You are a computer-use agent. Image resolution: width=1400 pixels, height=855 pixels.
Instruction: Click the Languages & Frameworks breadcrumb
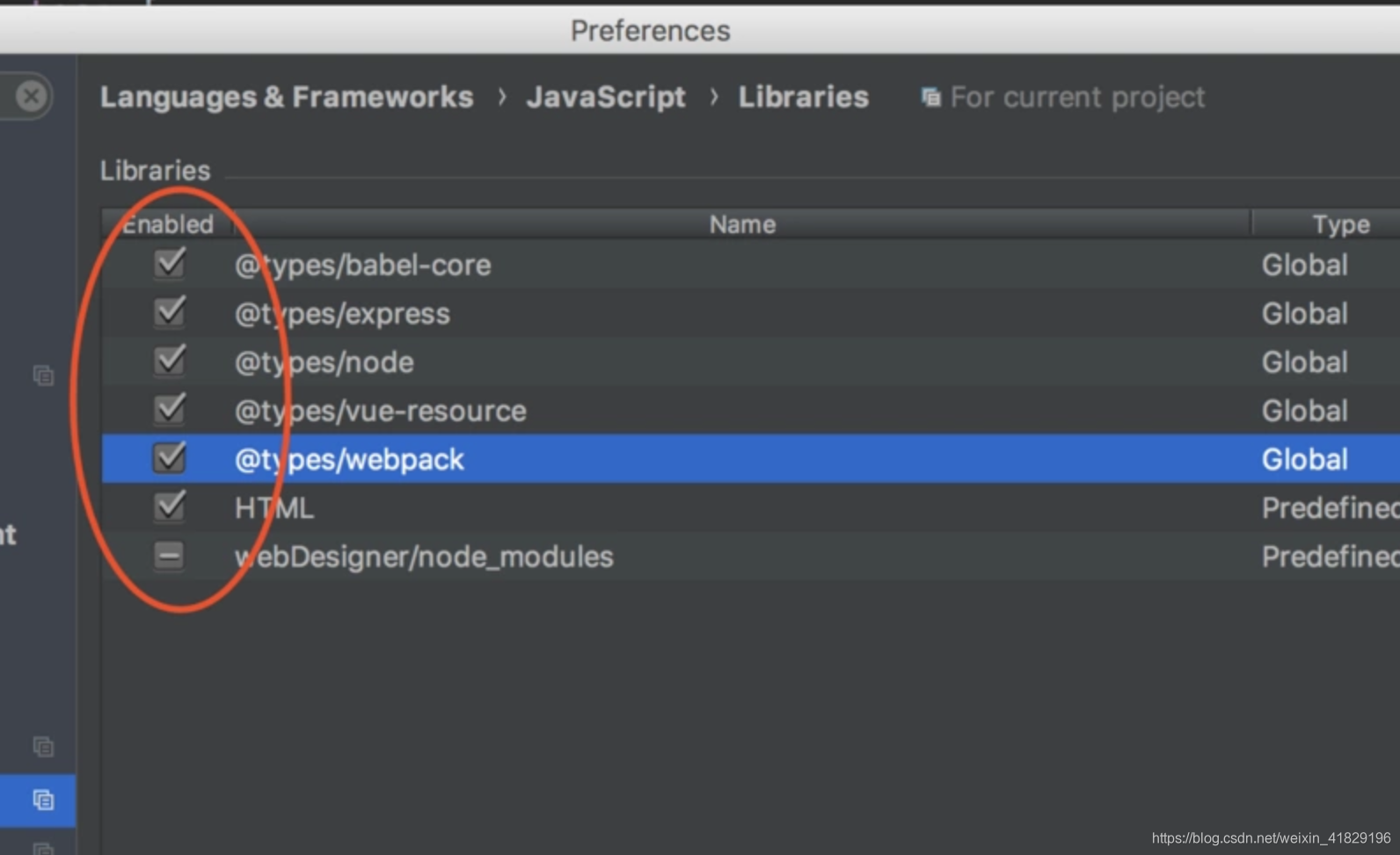pos(287,97)
